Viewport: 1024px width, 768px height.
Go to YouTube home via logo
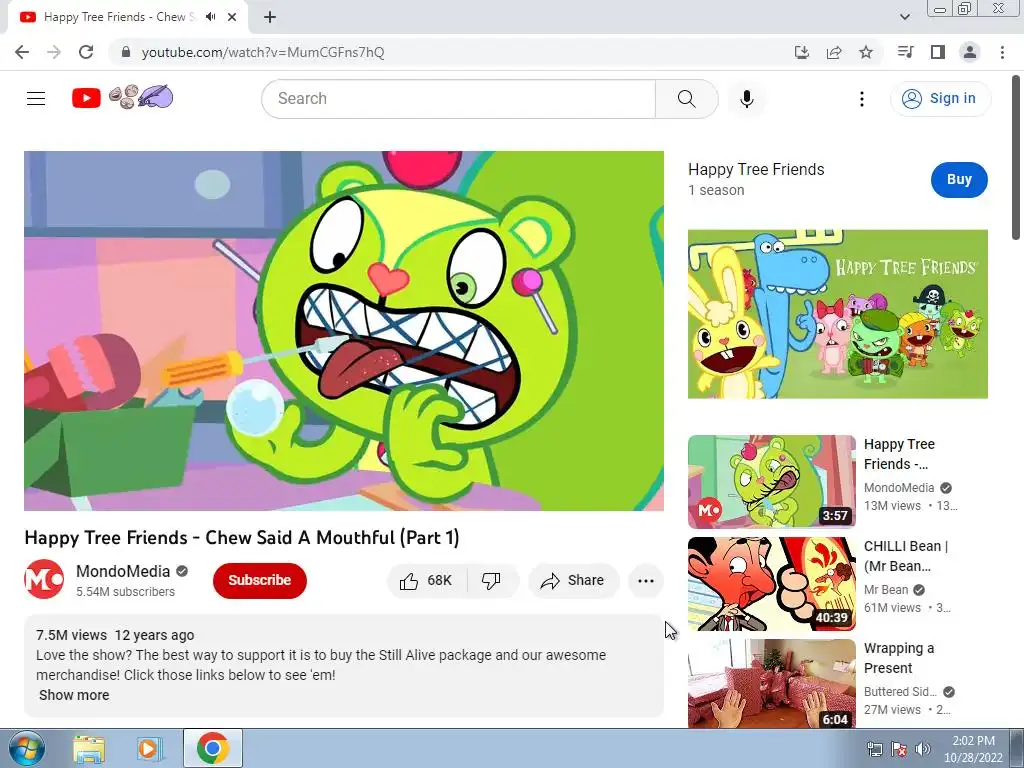(86, 98)
